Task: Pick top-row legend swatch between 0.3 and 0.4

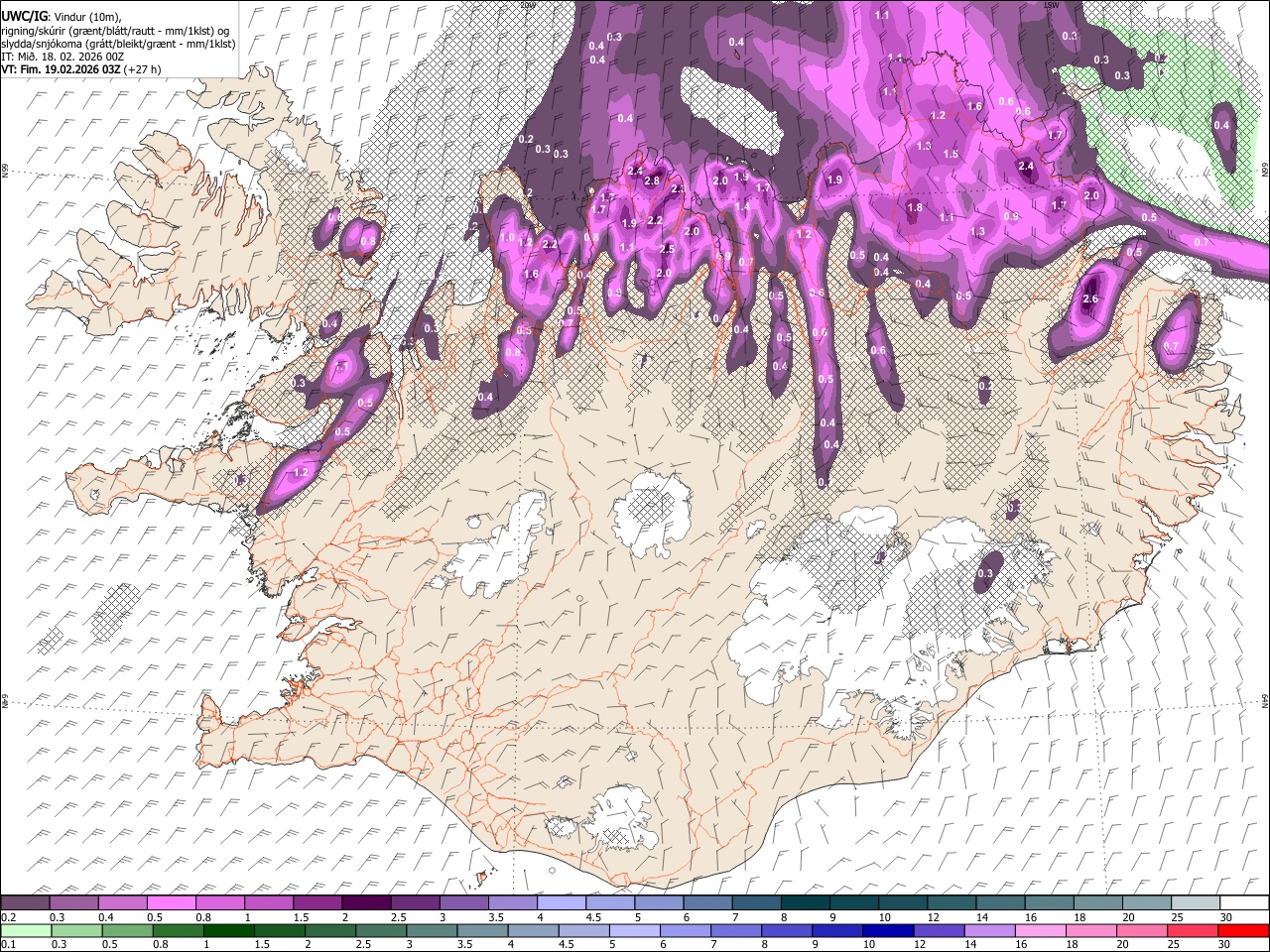Action: click(x=73, y=903)
